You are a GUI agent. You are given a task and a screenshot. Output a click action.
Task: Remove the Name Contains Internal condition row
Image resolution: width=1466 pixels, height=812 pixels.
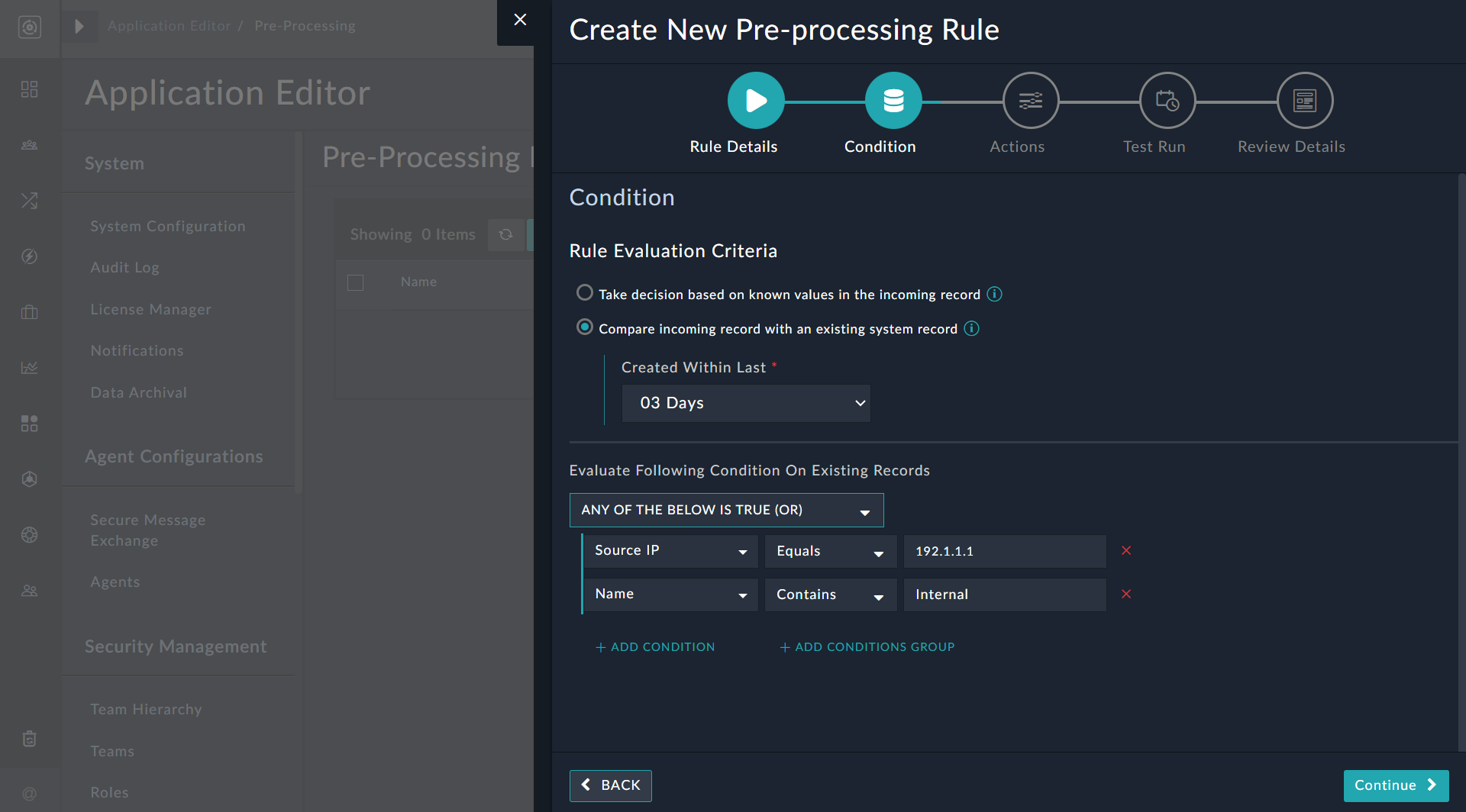(1126, 594)
